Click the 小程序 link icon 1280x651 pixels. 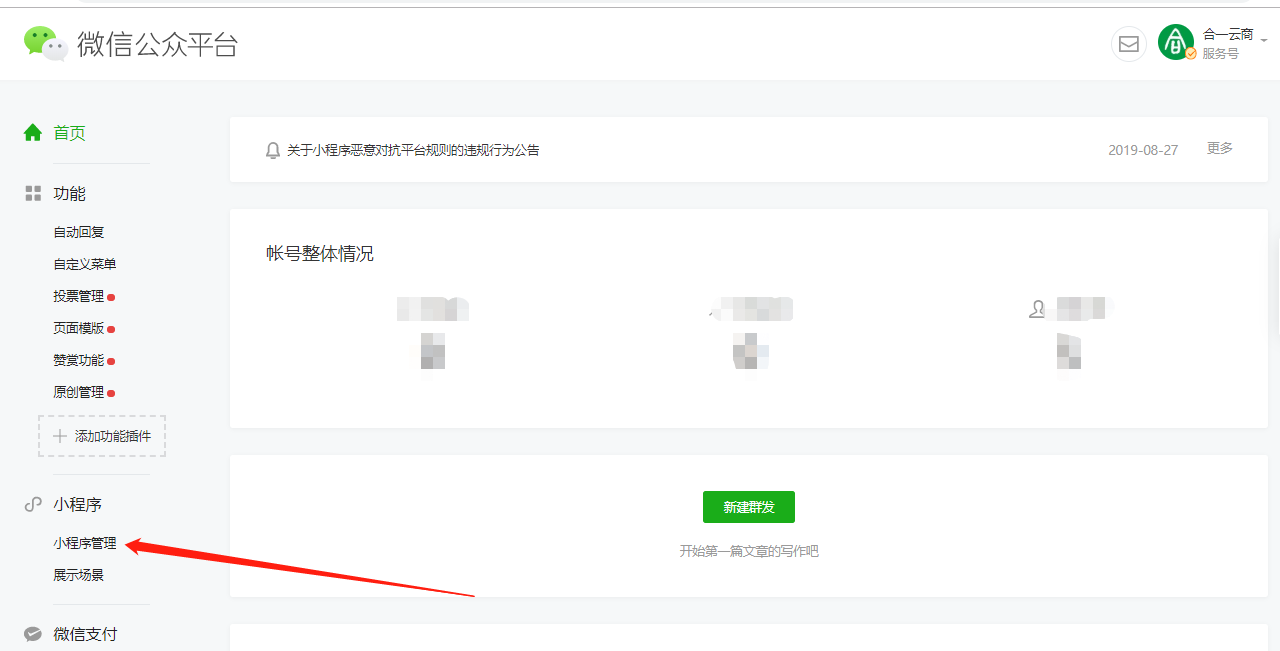point(33,505)
